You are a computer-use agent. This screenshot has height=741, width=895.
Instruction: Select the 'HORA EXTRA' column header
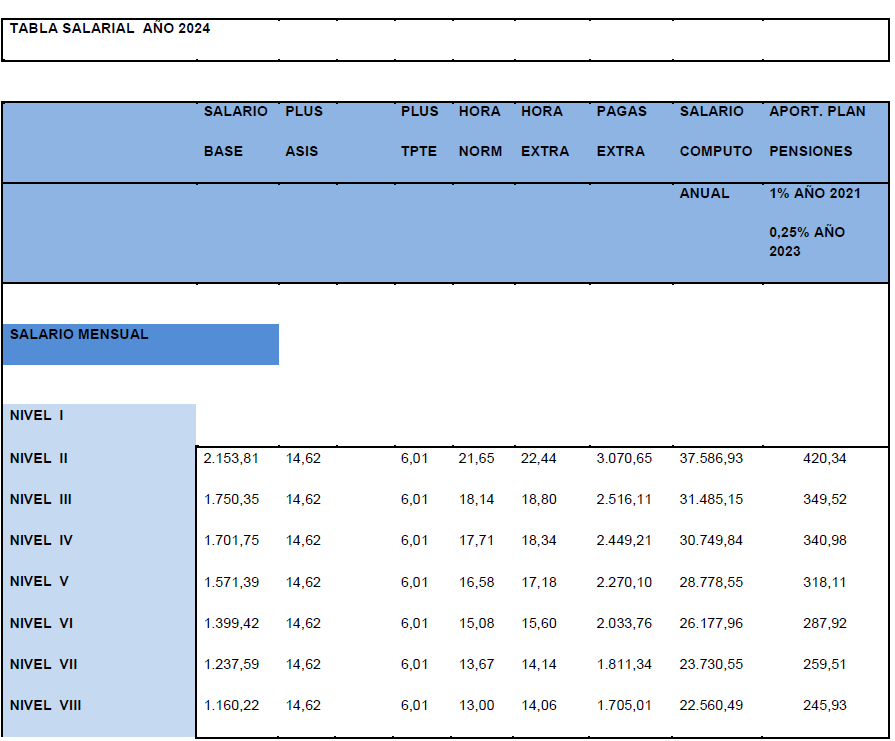click(x=544, y=131)
